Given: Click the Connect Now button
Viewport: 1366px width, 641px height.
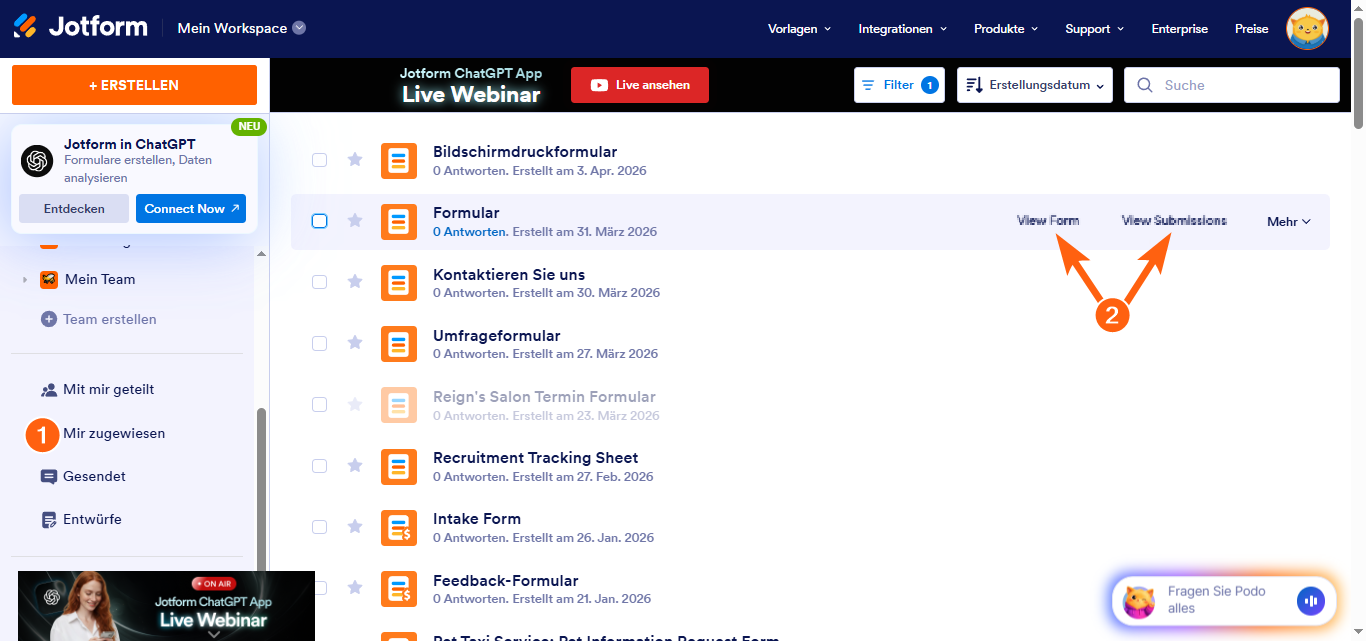Looking at the screenshot, I should (191, 209).
